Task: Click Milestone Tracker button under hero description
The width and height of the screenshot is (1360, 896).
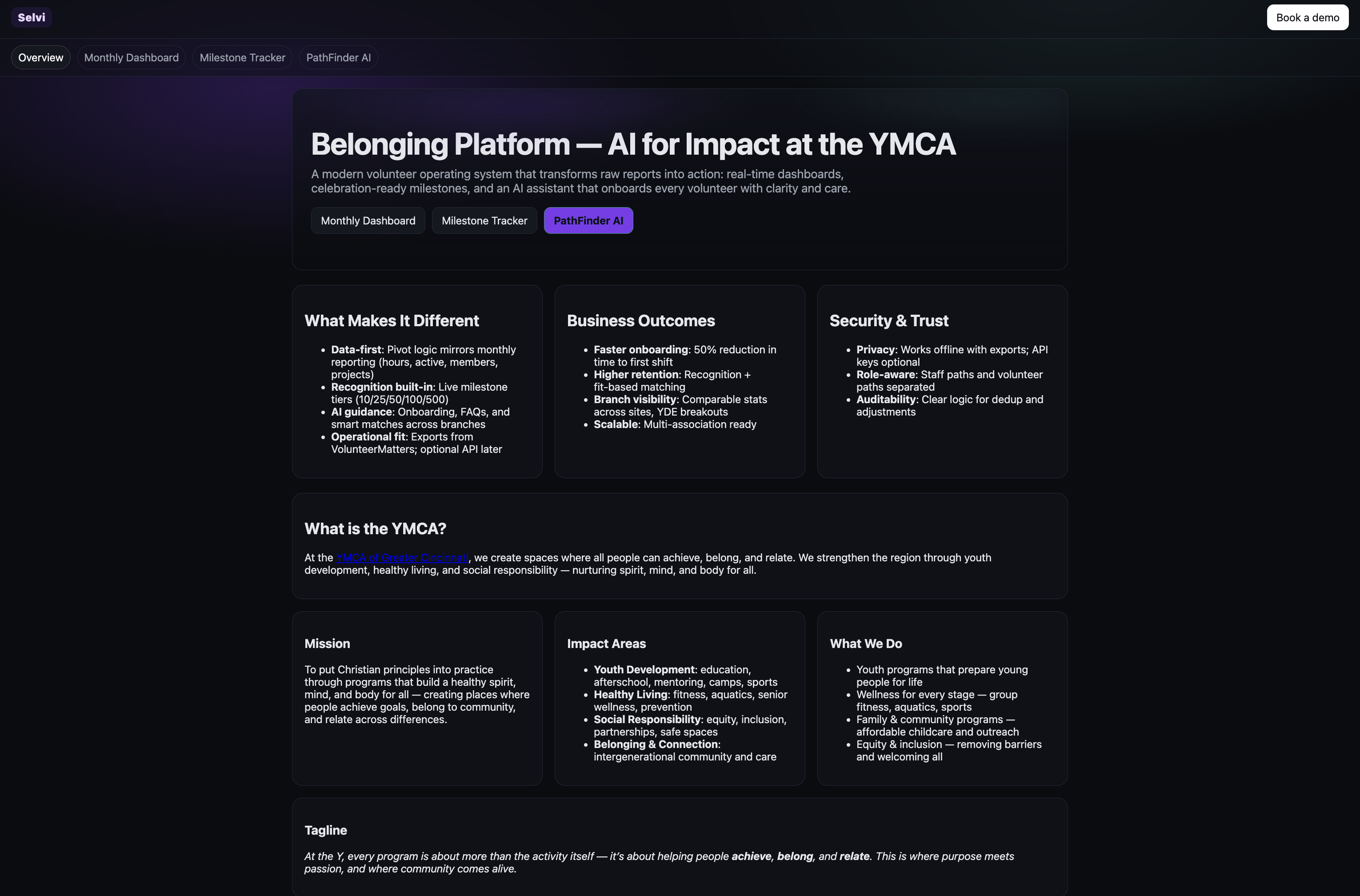Action: tap(484, 220)
